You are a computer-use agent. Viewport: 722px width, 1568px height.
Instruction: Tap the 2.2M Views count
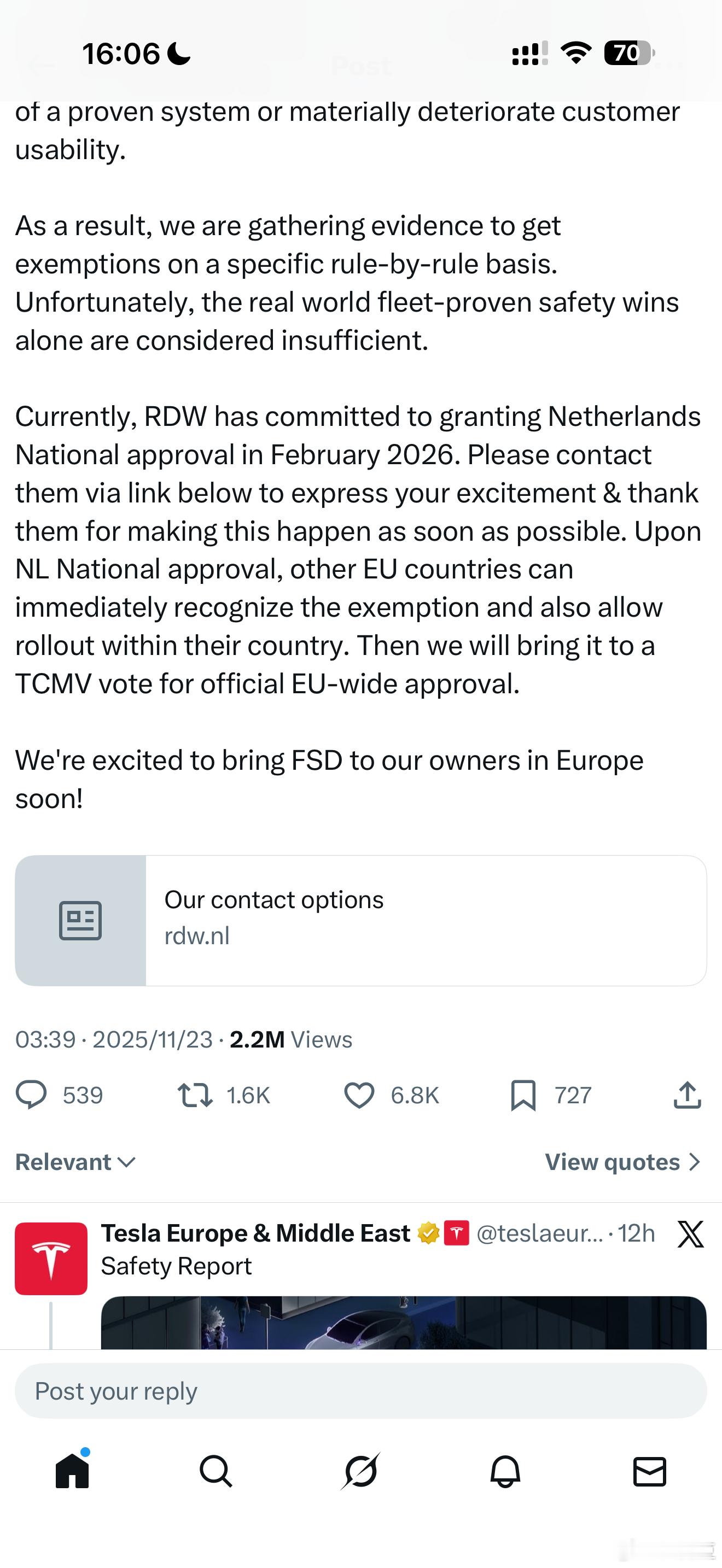291,1039
